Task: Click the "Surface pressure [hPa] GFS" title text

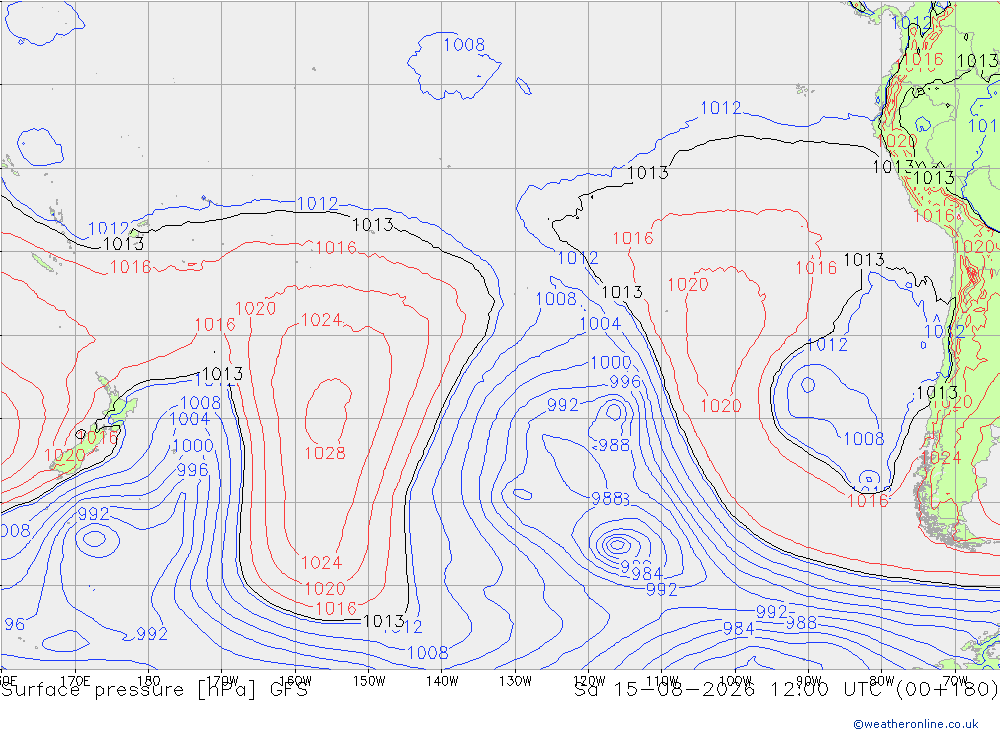Action: click(154, 690)
